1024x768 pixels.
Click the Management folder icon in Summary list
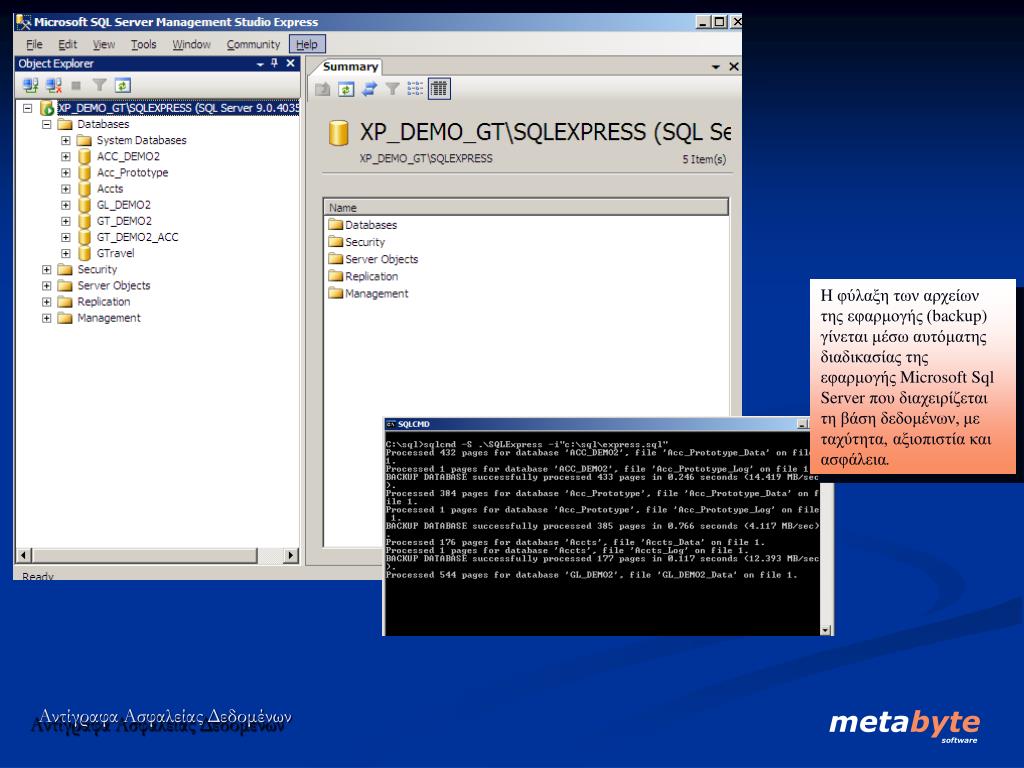click(x=336, y=293)
